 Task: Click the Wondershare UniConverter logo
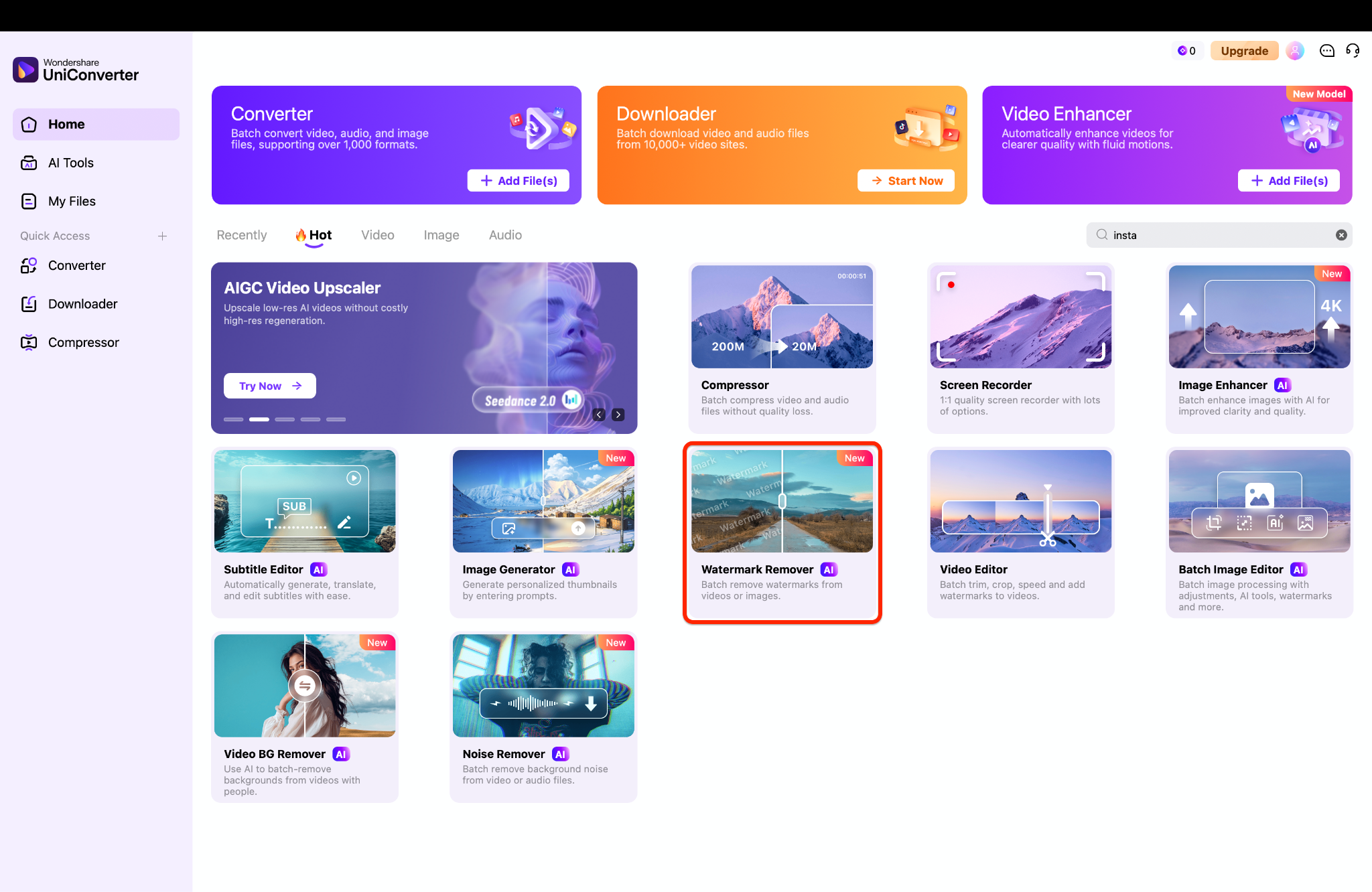[76, 70]
